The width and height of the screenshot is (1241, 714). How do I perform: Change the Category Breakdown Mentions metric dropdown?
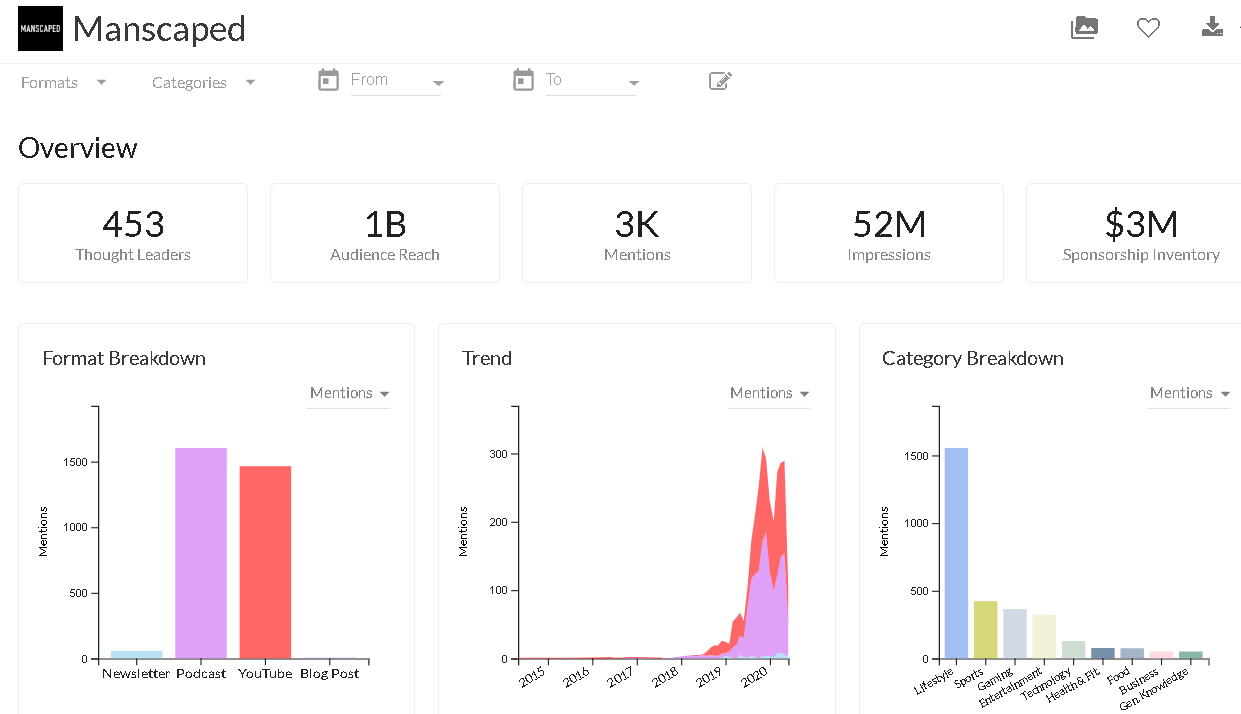pyautogui.click(x=1189, y=394)
